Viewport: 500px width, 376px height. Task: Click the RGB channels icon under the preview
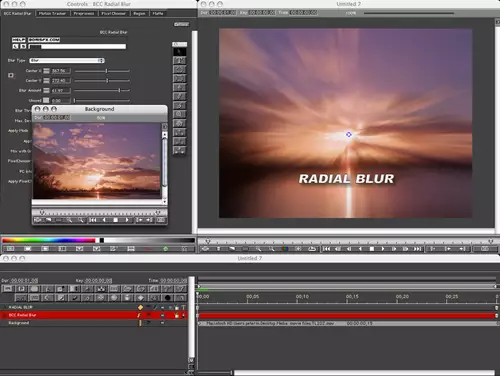pyautogui.click(x=285, y=249)
